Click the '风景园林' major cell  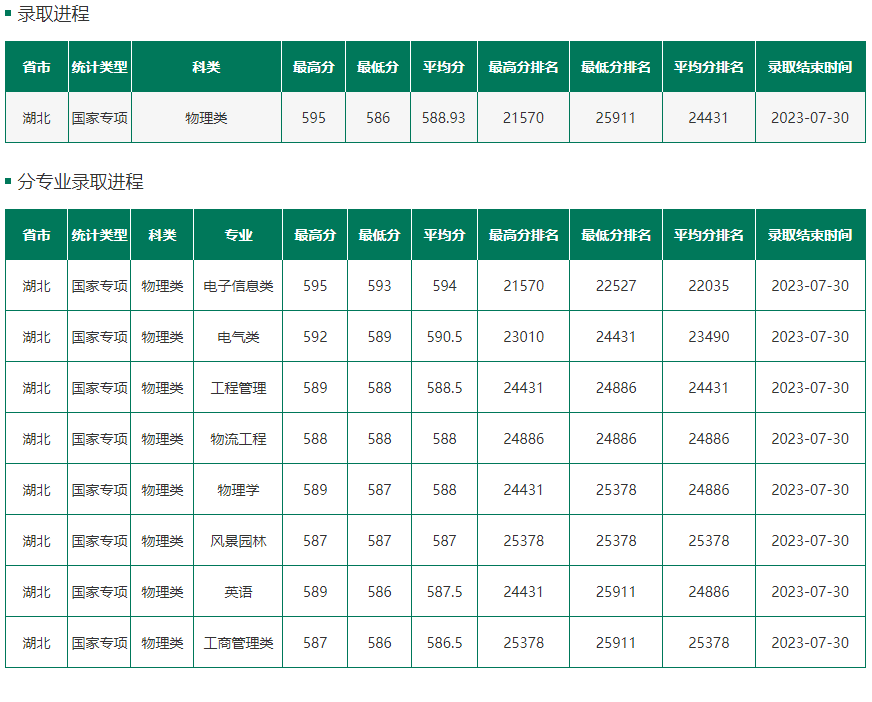(238, 541)
